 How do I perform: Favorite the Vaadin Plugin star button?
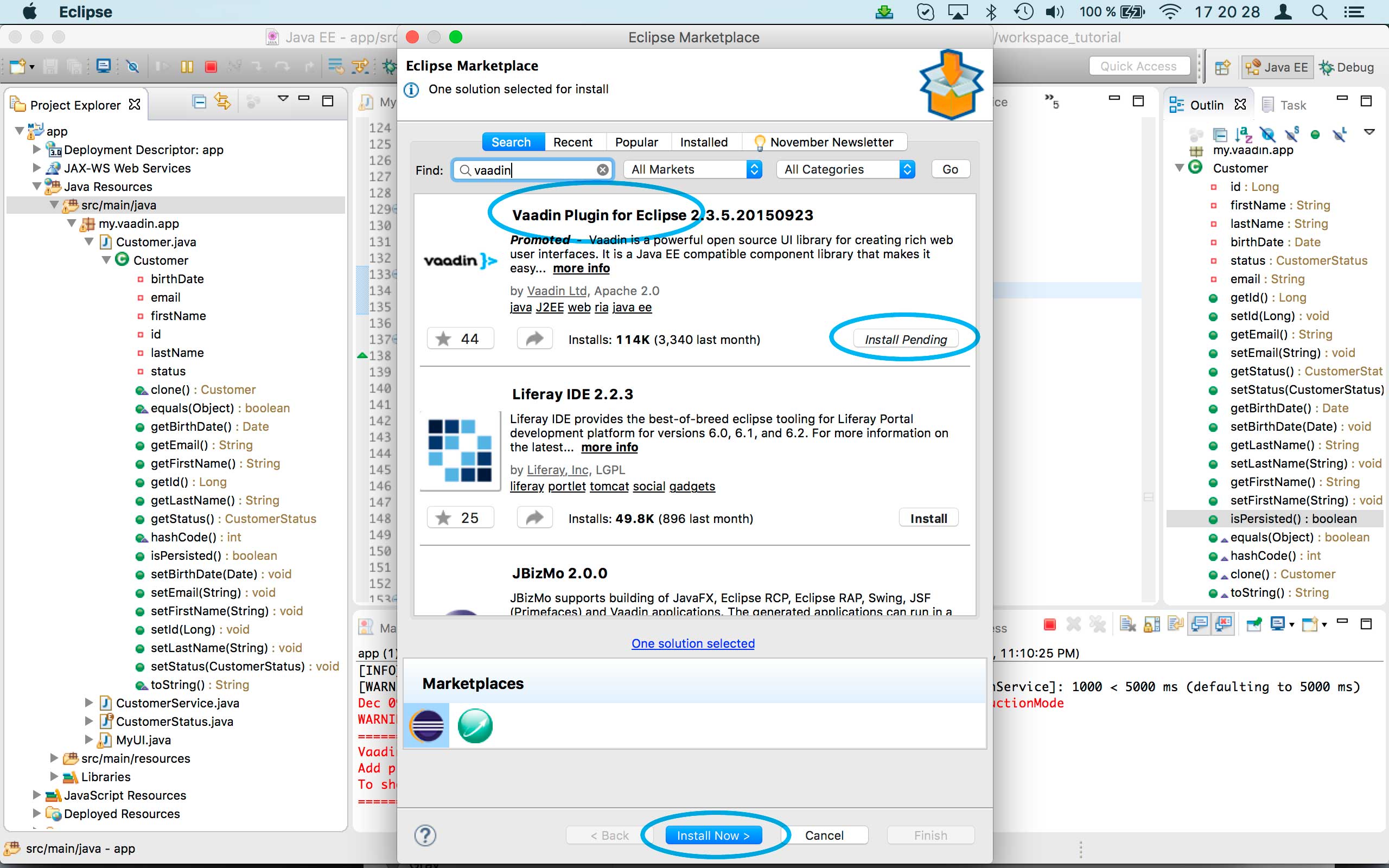[460, 339]
